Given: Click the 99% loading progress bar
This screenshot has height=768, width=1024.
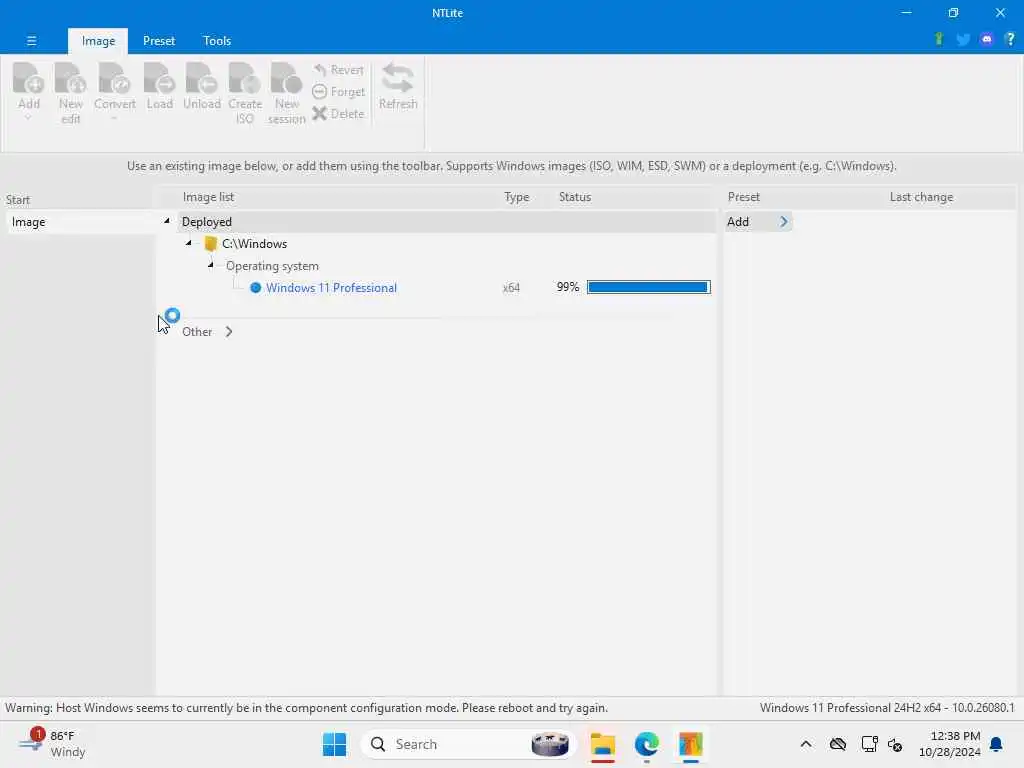Looking at the screenshot, I should (648, 287).
